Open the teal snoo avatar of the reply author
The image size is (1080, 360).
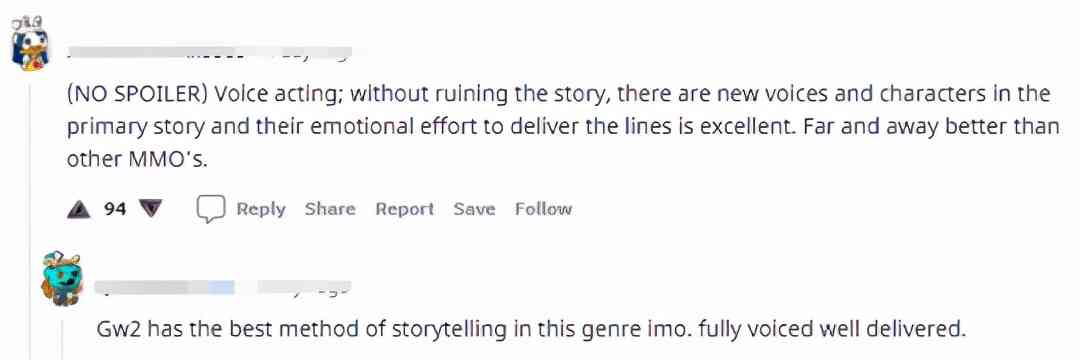pyautogui.click(x=62, y=278)
